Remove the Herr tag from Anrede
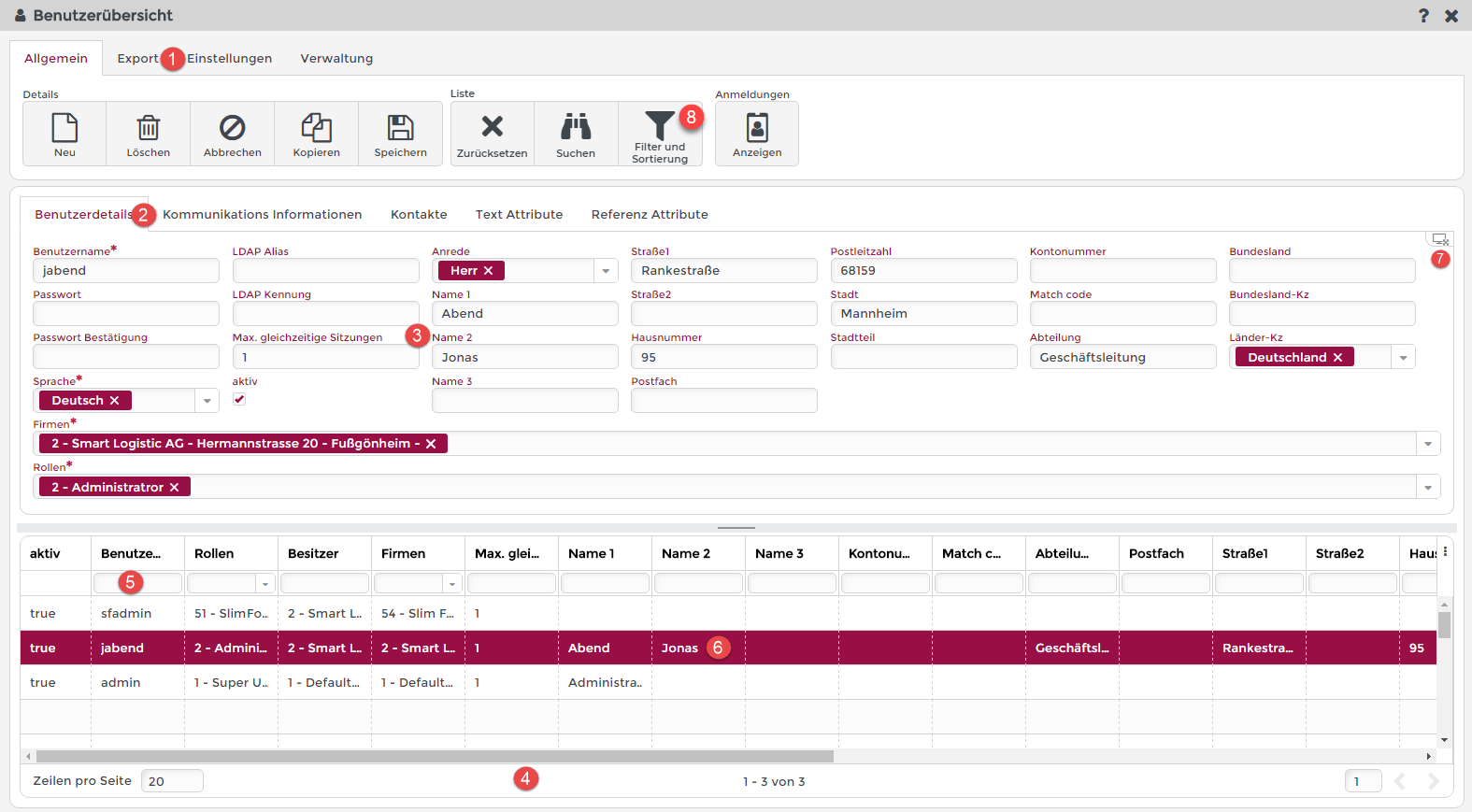Image resolution: width=1472 pixels, height=812 pixels. click(x=488, y=271)
